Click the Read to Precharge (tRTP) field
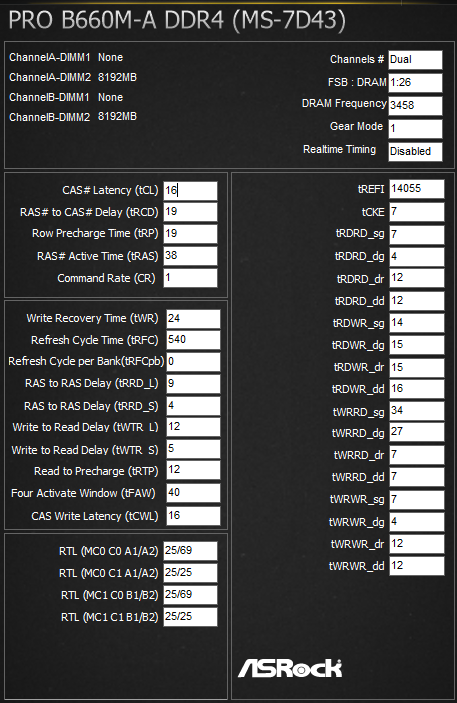Screen dimensions: 457x703 [x=193, y=470]
